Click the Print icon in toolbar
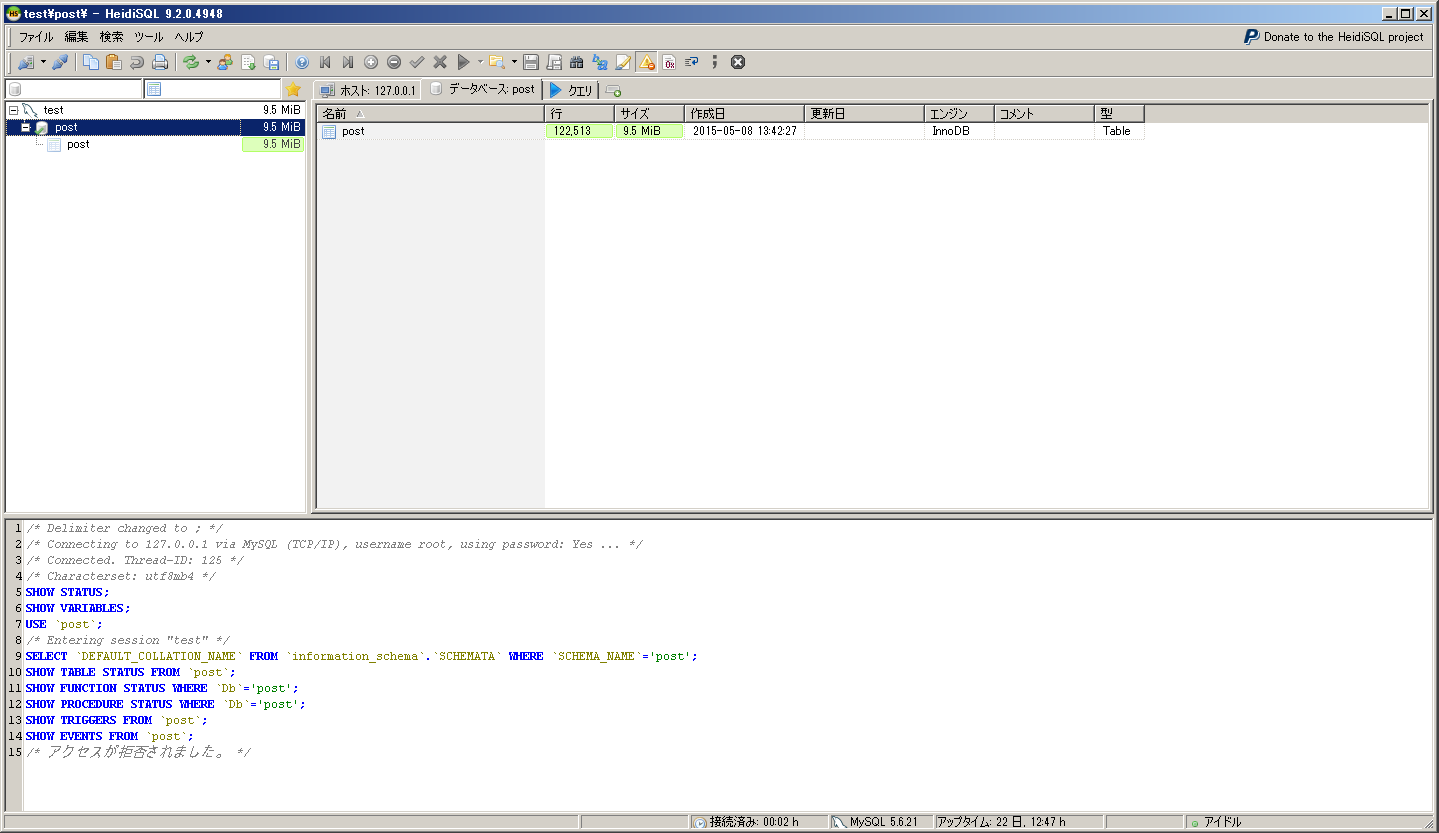Viewport: 1439px width, 833px height. (x=160, y=62)
